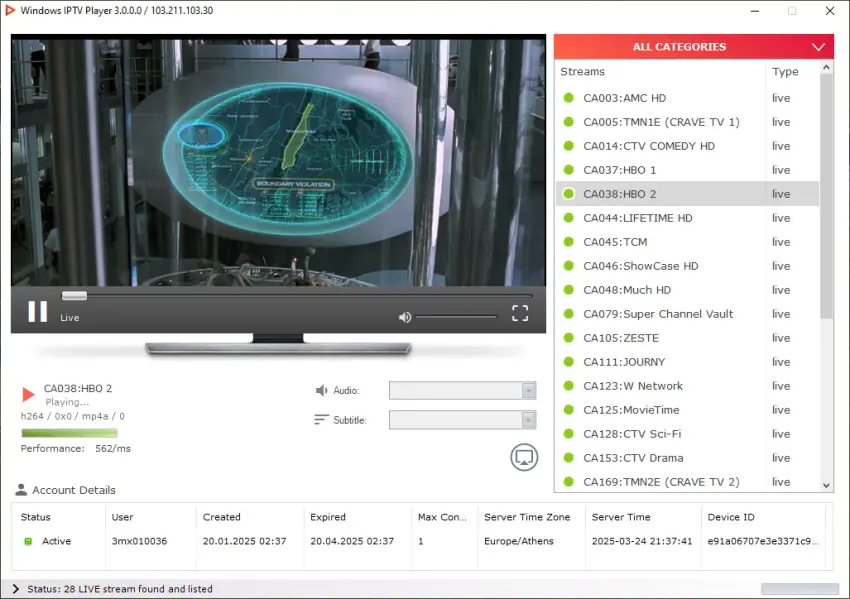Click the scroll down arrow of stream list
The height and width of the screenshot is (599, 850).
tap(826, 485)
